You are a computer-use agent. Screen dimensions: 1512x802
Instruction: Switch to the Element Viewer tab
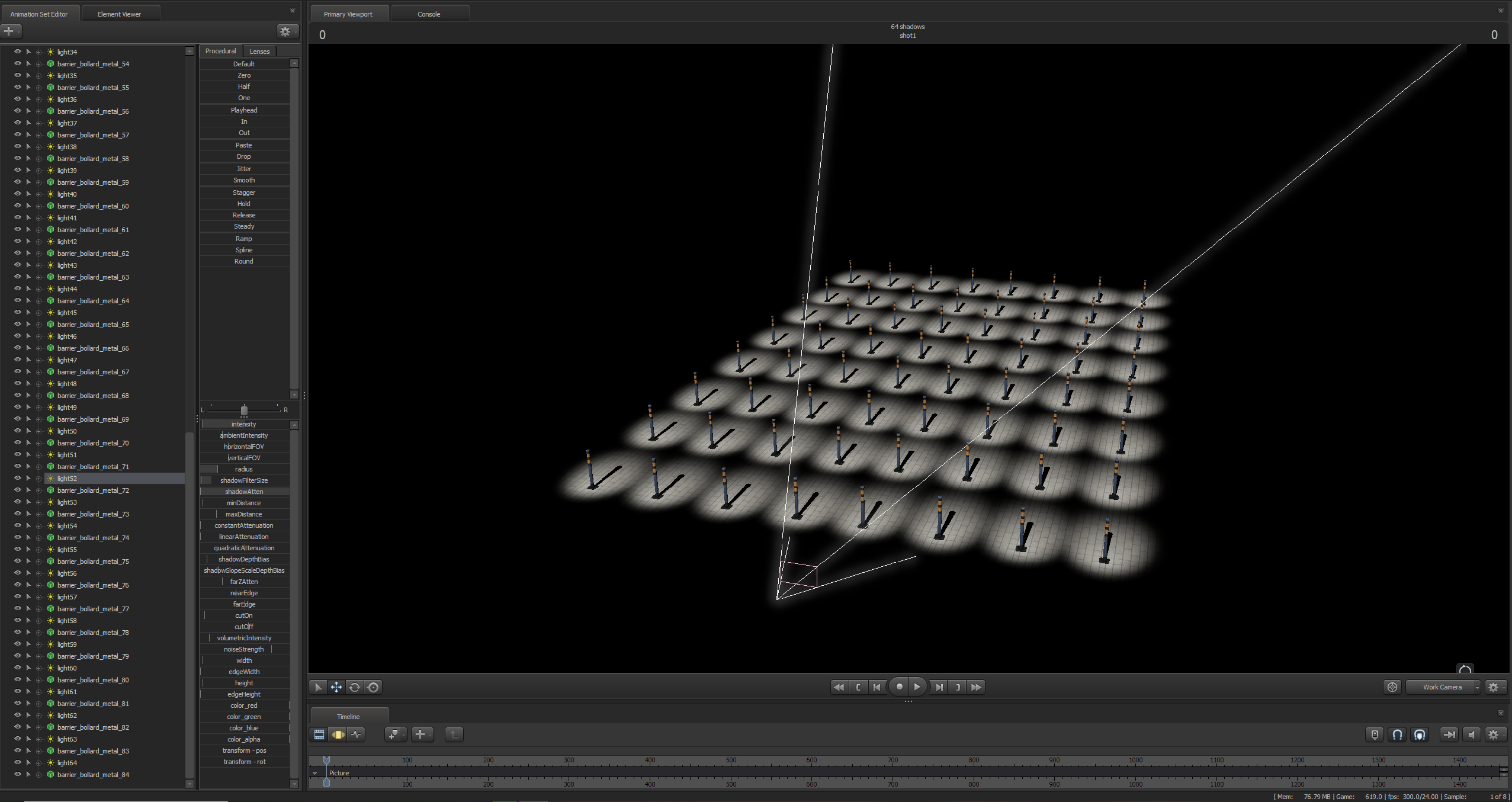(x=119, y=14)
